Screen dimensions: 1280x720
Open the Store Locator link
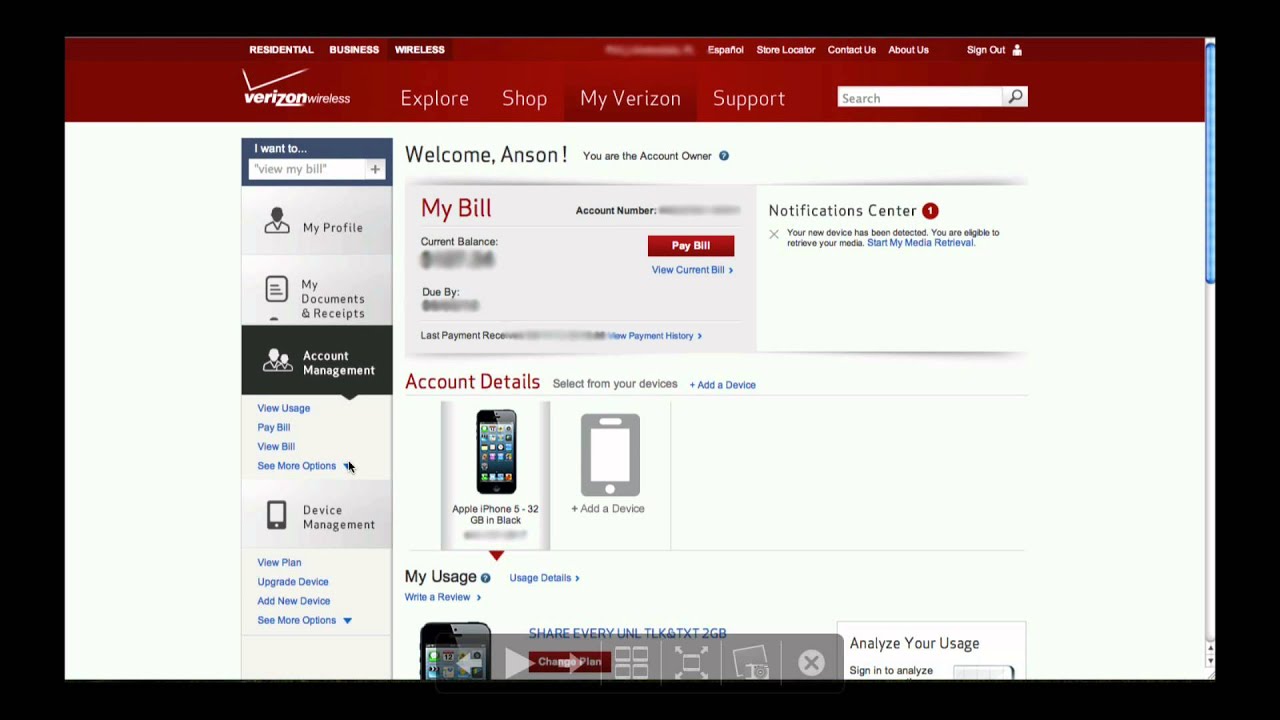[786, 50]
